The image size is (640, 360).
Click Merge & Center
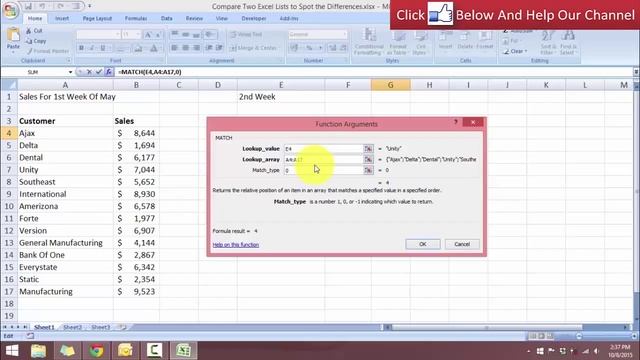coord(253,48)
